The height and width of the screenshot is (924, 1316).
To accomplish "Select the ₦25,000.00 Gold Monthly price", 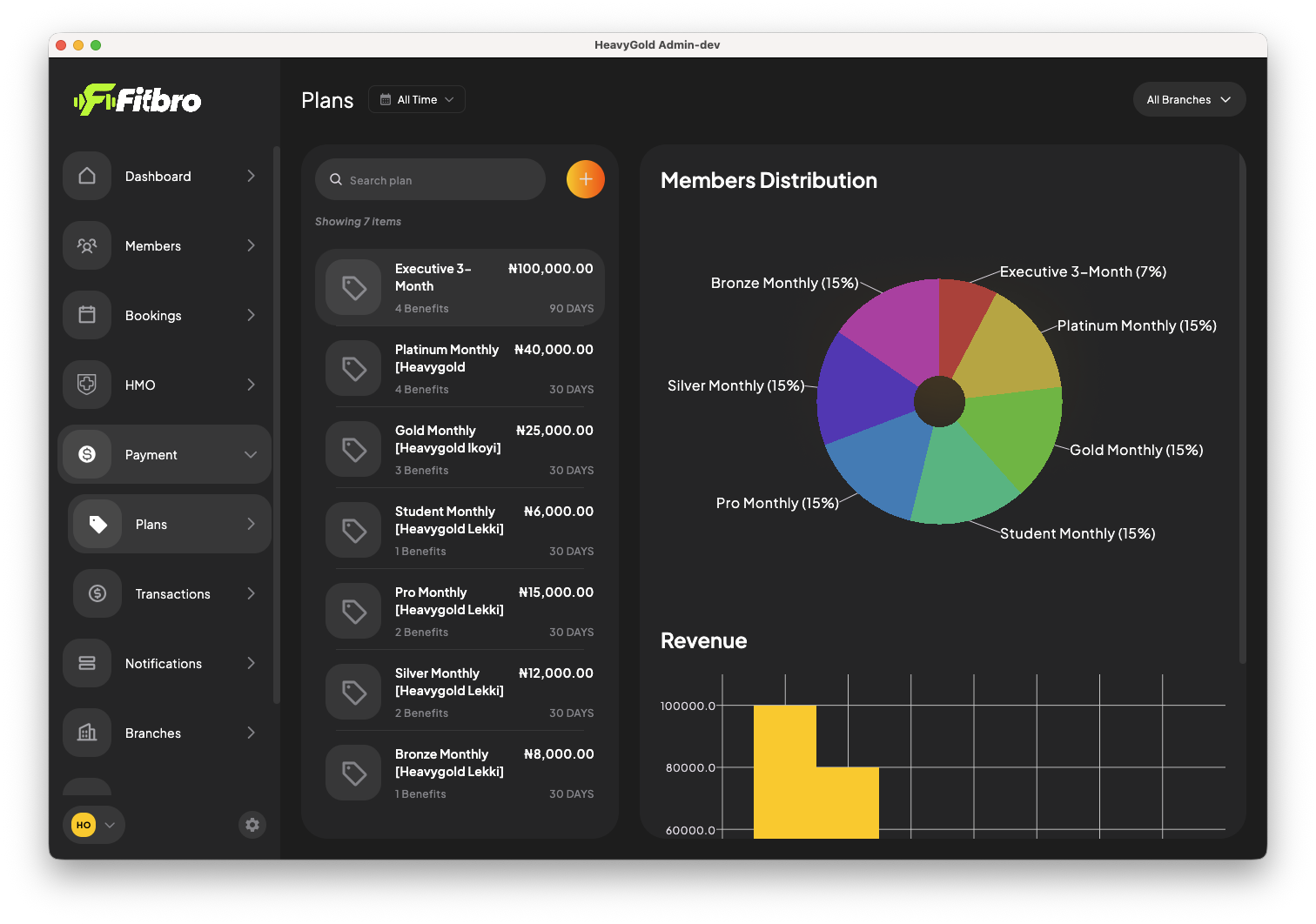I will point(554,431).
